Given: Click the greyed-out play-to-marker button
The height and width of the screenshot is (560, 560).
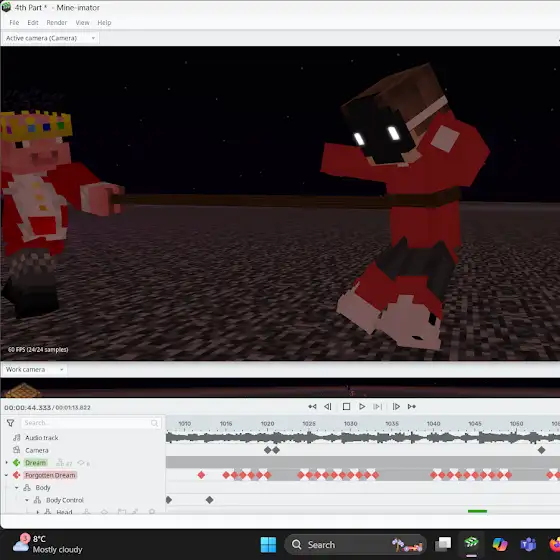Looking at the screenshot, I should [378, 406].
